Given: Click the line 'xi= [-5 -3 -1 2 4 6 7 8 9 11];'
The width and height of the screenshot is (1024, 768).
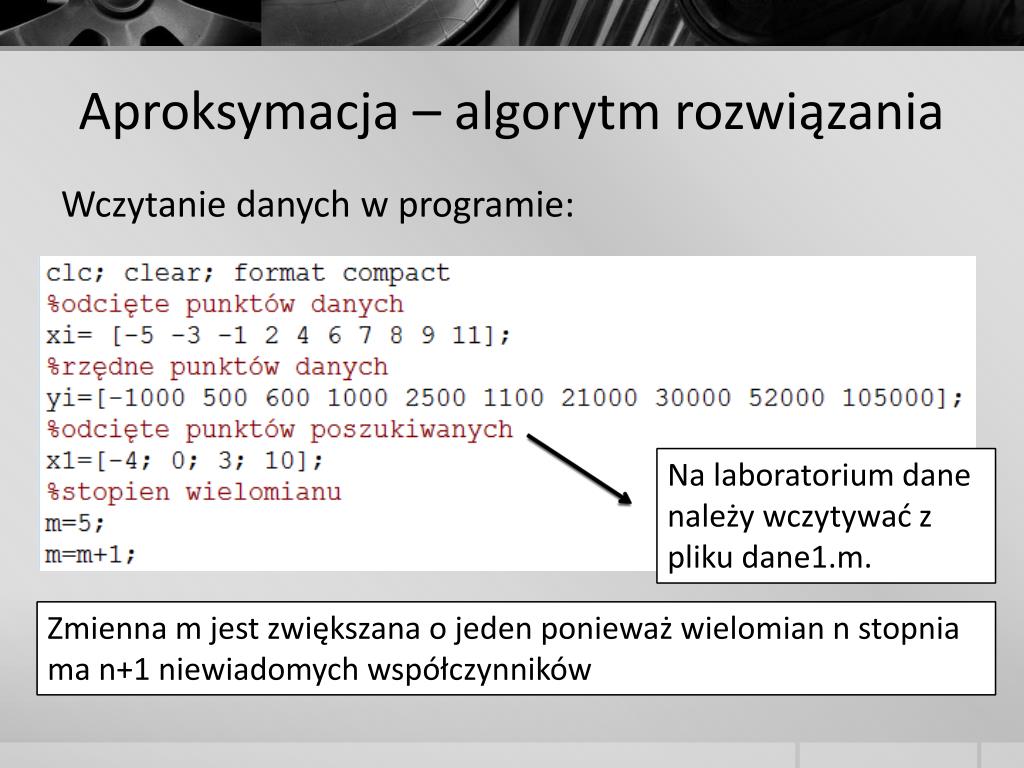Looking at the screenshot, I should tap(278, 335).
